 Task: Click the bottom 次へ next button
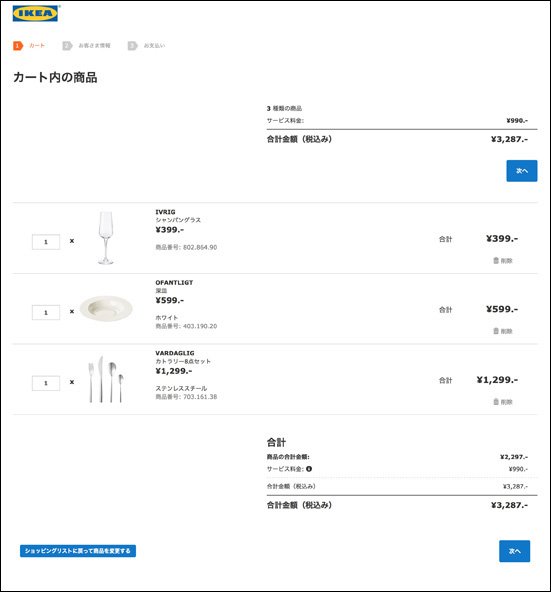tap(514, 551)
